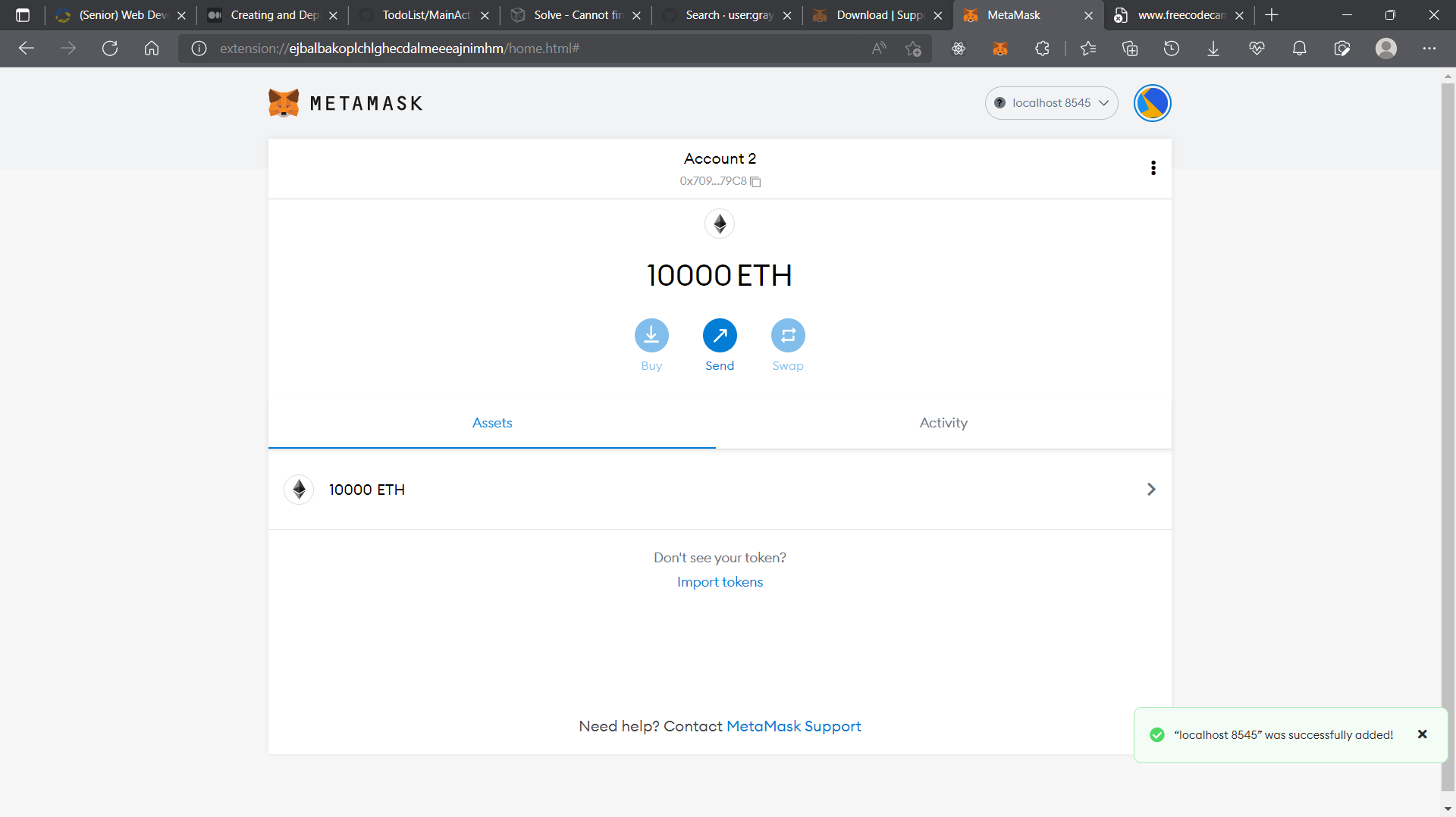Open a new browser tab
This screenshot has height=817, width=1456.
[x=1272, y=15]
